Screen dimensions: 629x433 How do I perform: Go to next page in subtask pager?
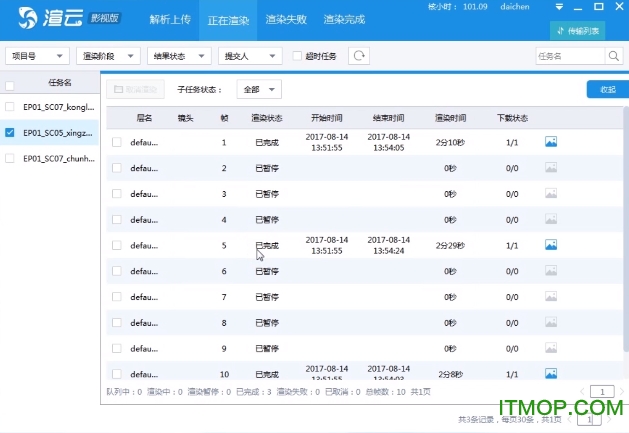point(621,391)
